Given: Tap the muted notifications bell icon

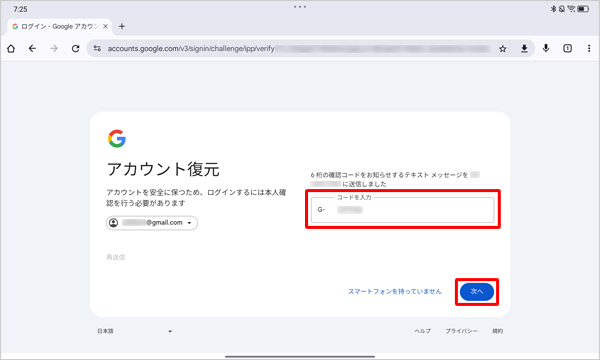Looking at the screenshot, I should click(x=562, y=9).
